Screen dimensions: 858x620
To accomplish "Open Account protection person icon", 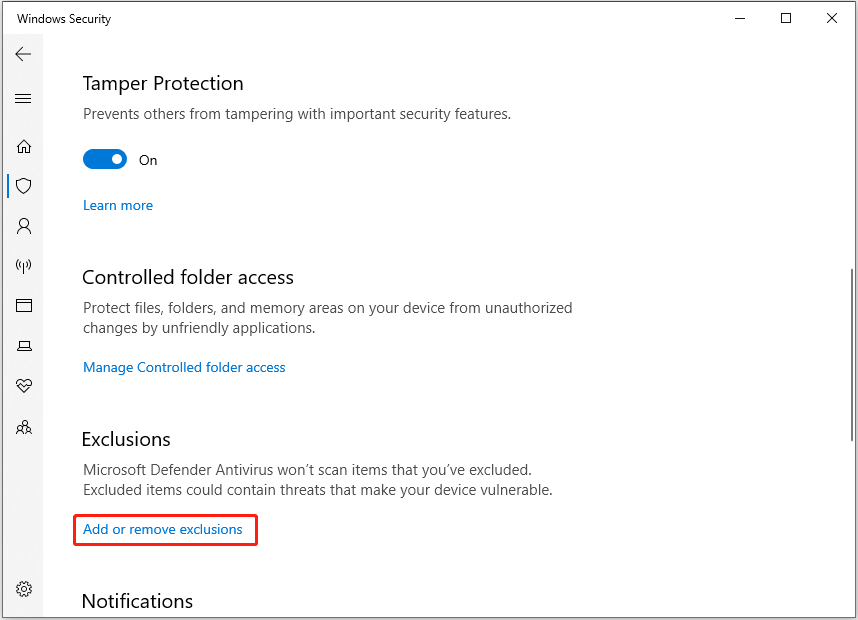I will [24, 226].
